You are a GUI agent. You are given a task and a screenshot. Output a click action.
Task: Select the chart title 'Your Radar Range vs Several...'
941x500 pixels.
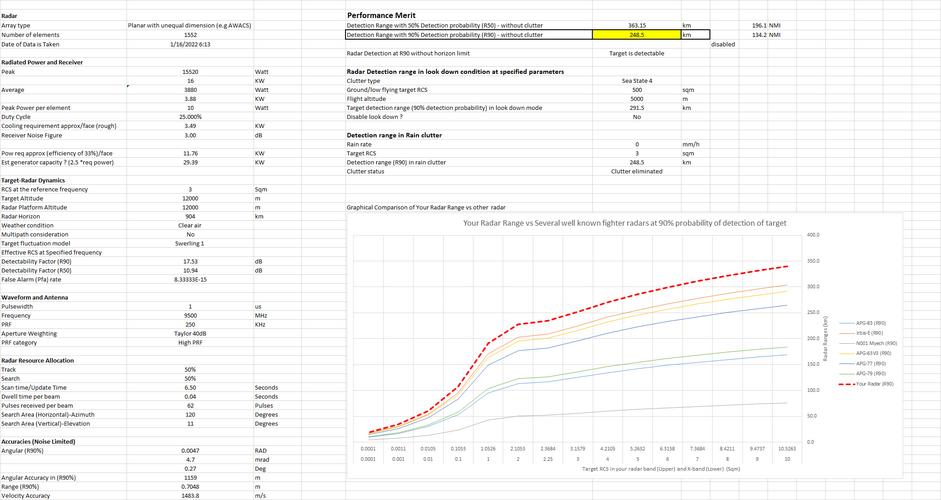[x=624, y=223]
